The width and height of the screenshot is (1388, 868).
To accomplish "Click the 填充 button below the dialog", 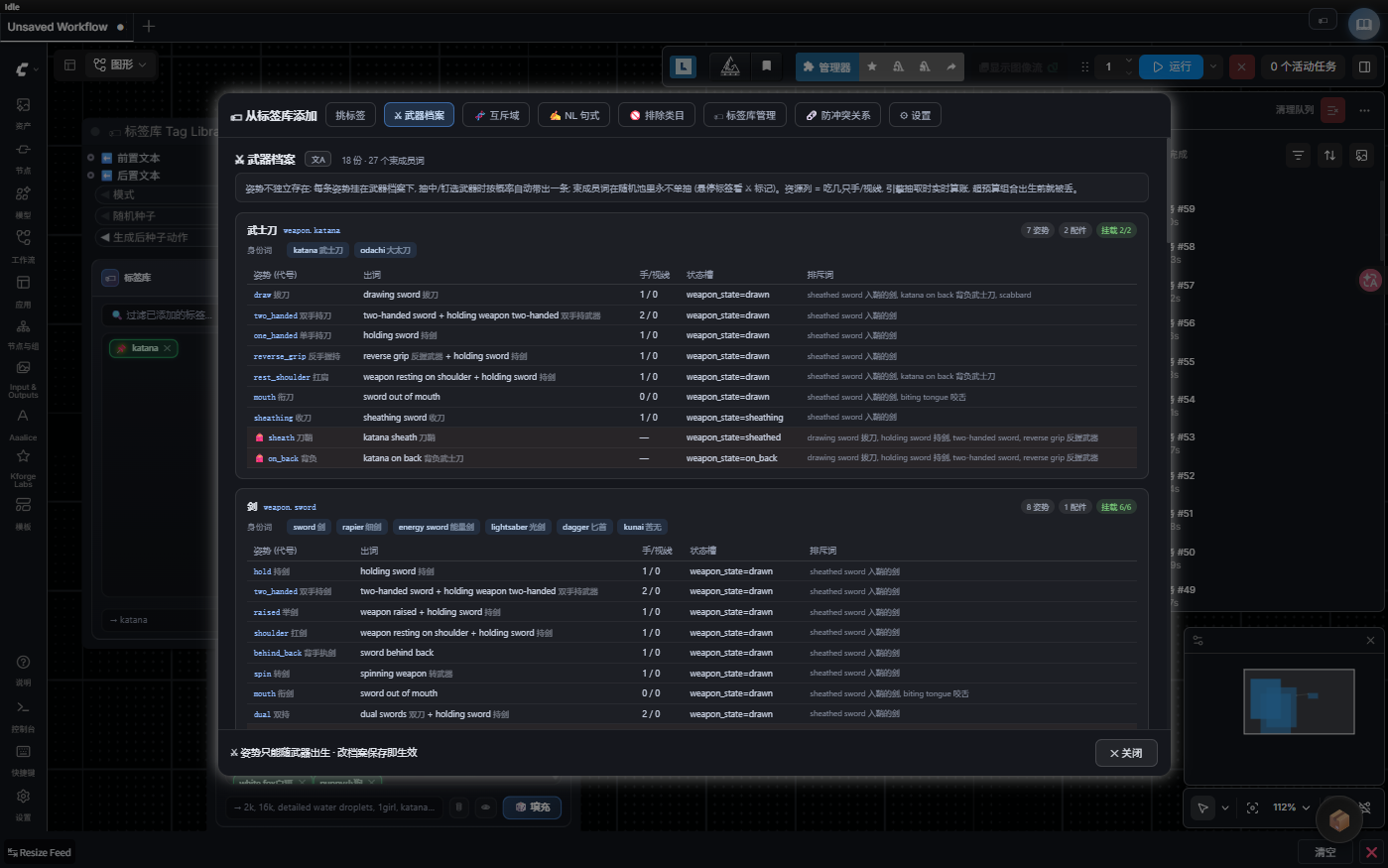I will coord(533,807).
